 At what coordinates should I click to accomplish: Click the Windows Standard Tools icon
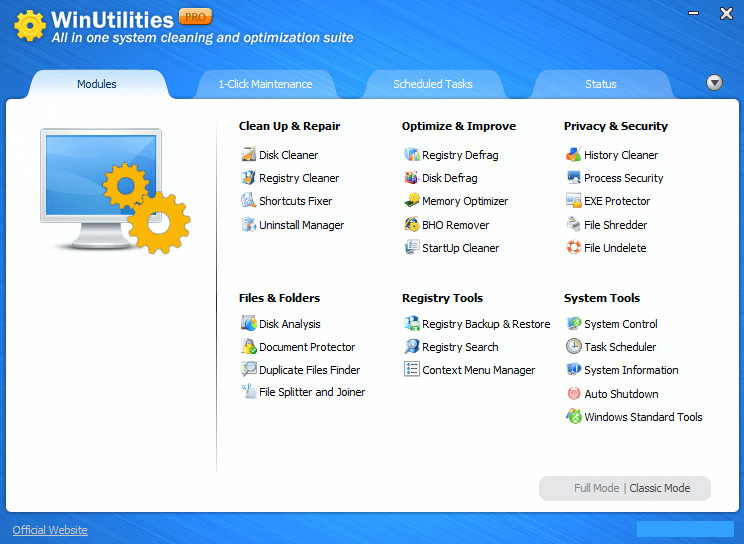(574, 416)
